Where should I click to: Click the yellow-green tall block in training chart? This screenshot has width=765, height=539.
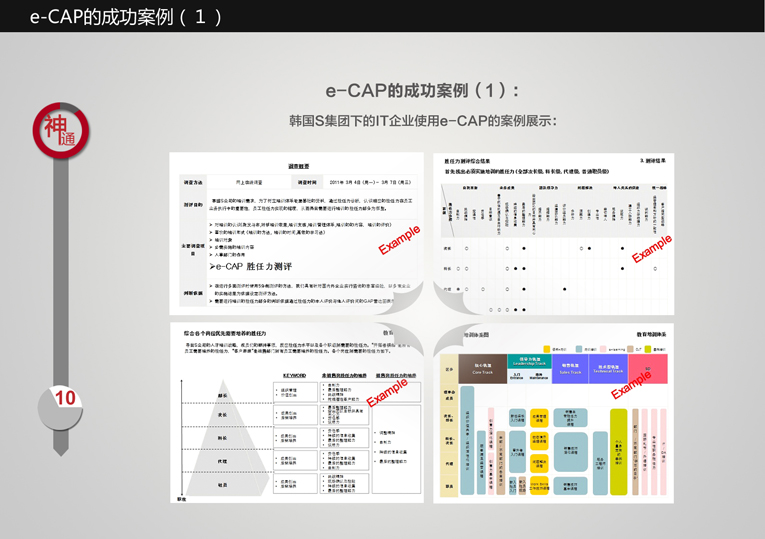[x=619, y=452]
